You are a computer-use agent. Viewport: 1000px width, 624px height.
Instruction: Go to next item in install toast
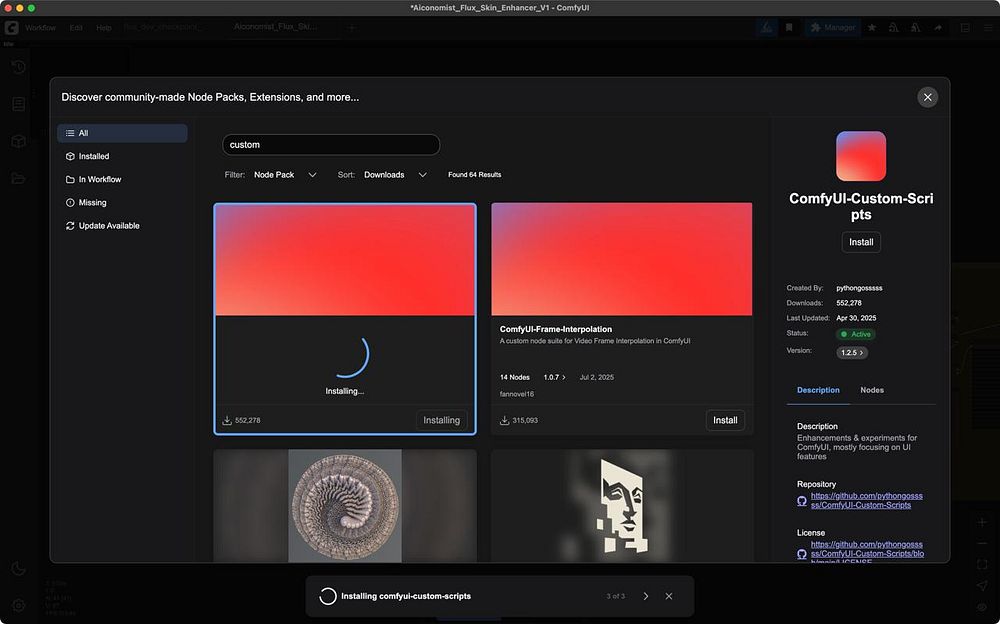tap(645, 596)
